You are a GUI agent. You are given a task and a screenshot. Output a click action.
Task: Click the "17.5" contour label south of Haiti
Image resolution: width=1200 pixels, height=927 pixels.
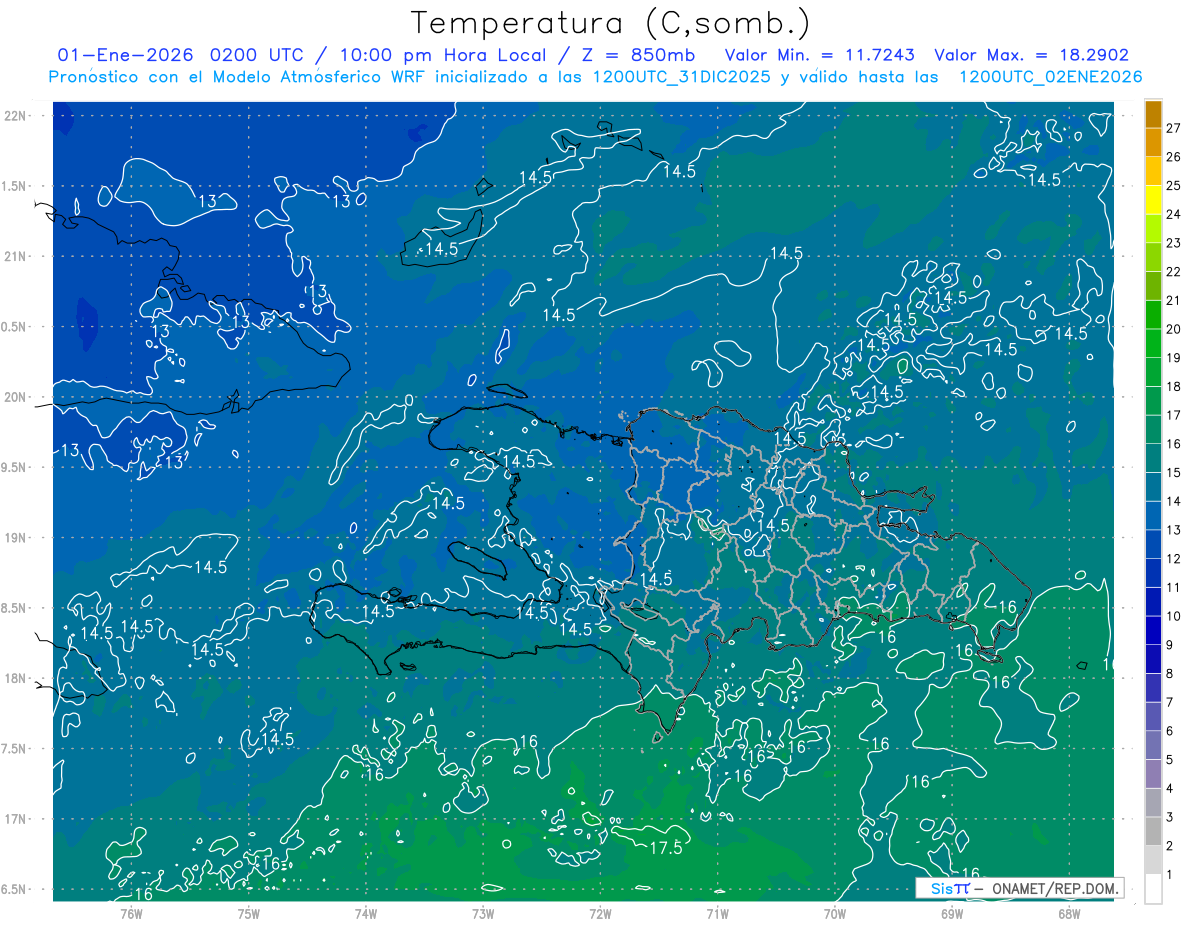665,848
